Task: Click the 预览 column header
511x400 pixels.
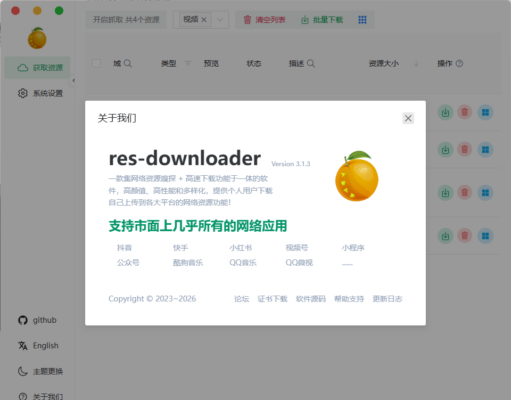Action: (x=211, y=63)
